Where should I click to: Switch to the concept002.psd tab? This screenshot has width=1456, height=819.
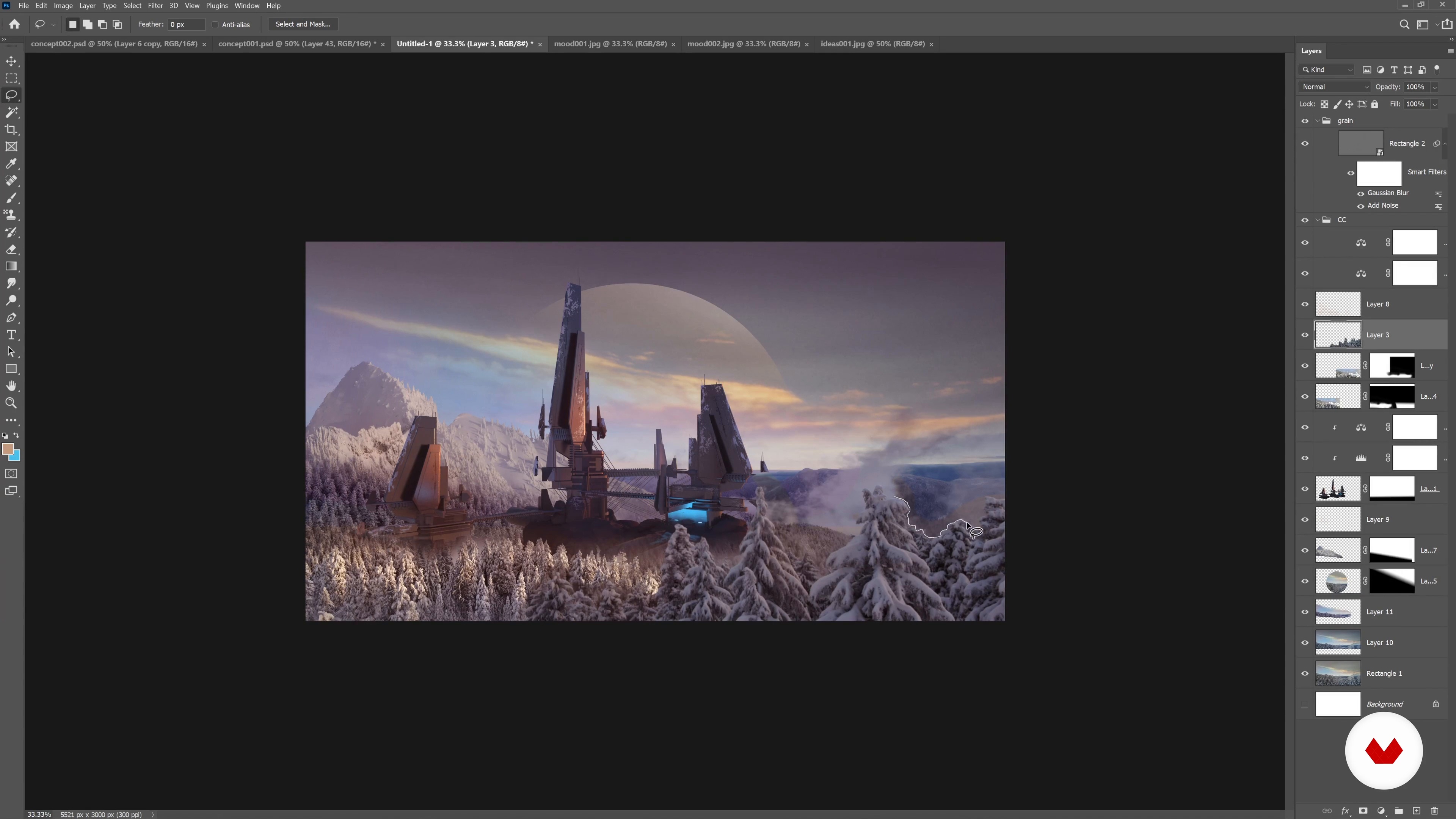pyautogui.click(x=114, y=44)
